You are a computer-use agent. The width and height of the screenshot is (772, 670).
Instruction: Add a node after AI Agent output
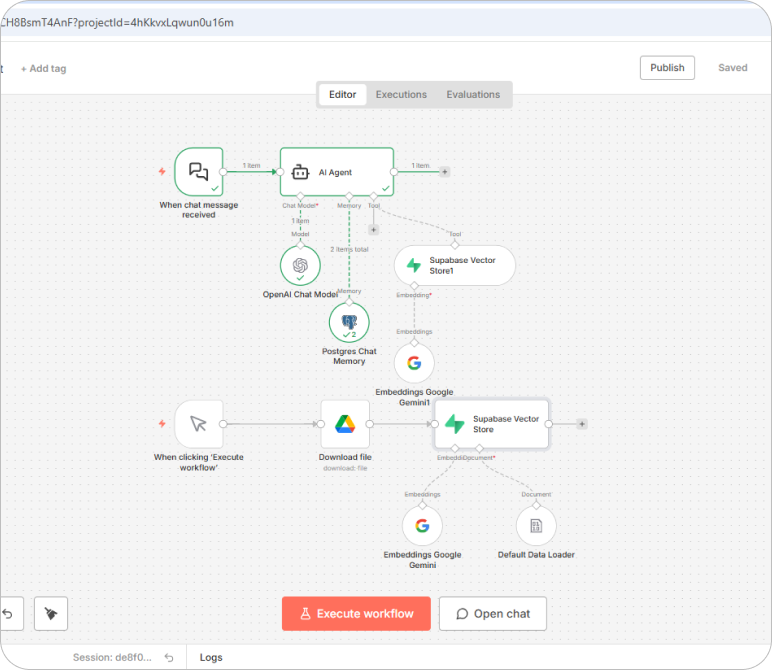445,172
